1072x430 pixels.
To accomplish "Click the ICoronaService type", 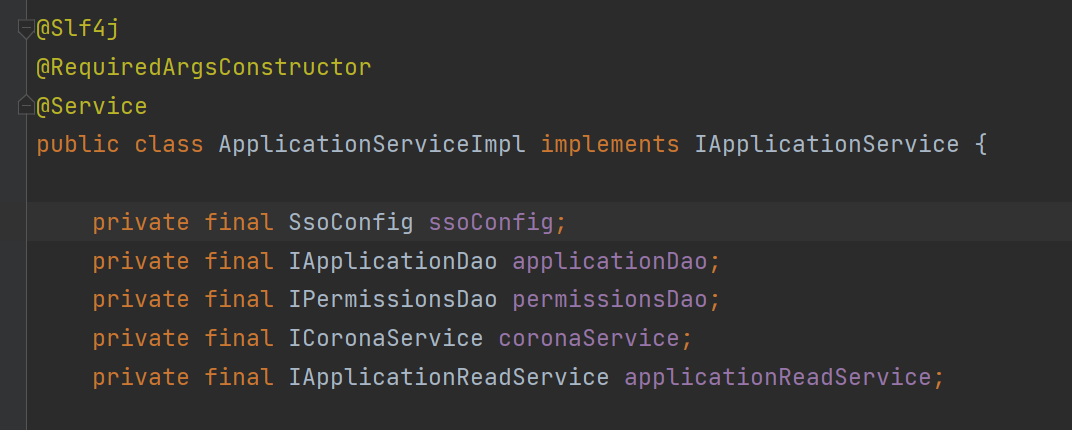I will pyautogui.click(x=386, y=338).
